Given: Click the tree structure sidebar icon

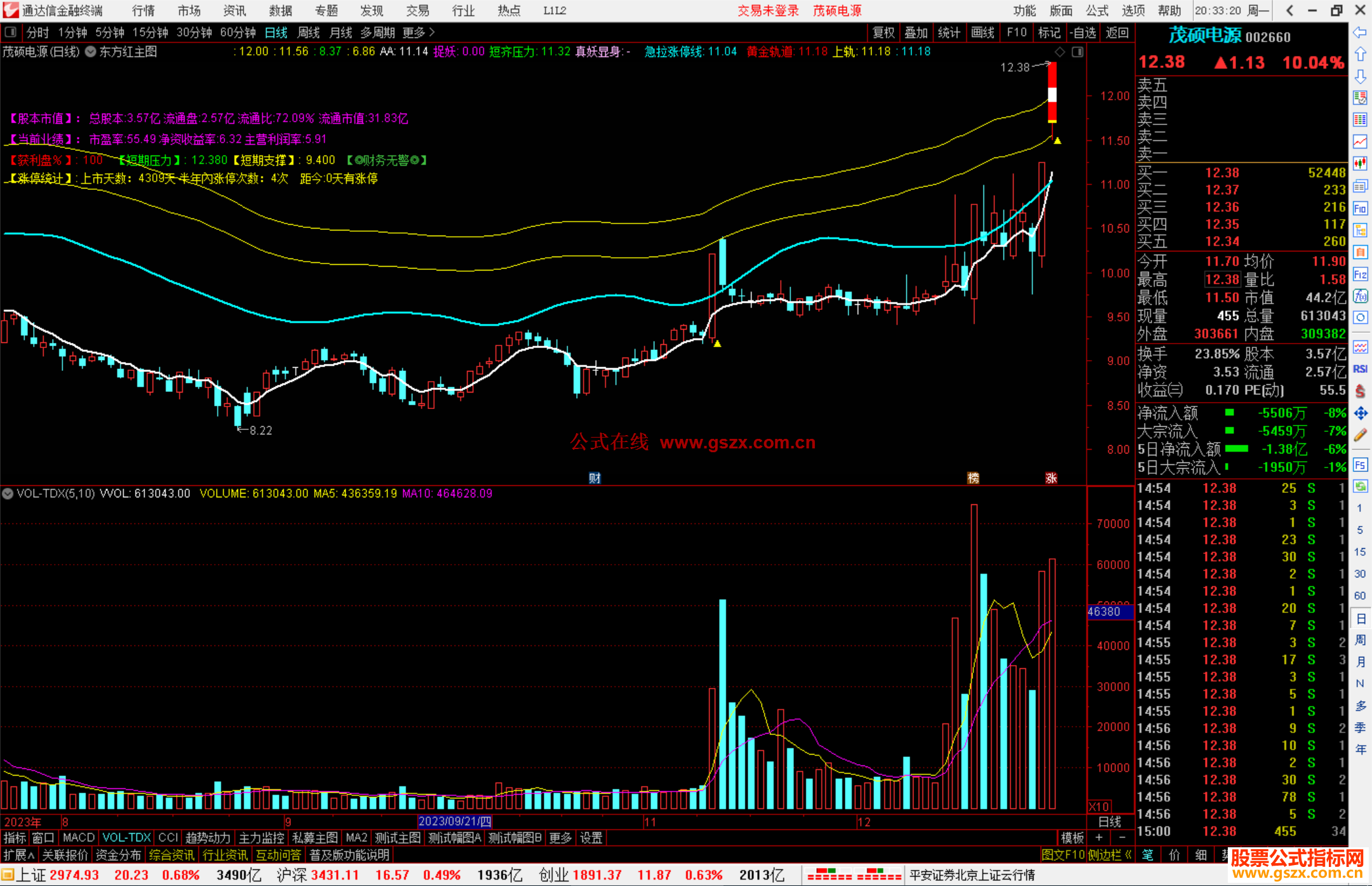Looking at the screenshot, I should tap(1360, 230).
